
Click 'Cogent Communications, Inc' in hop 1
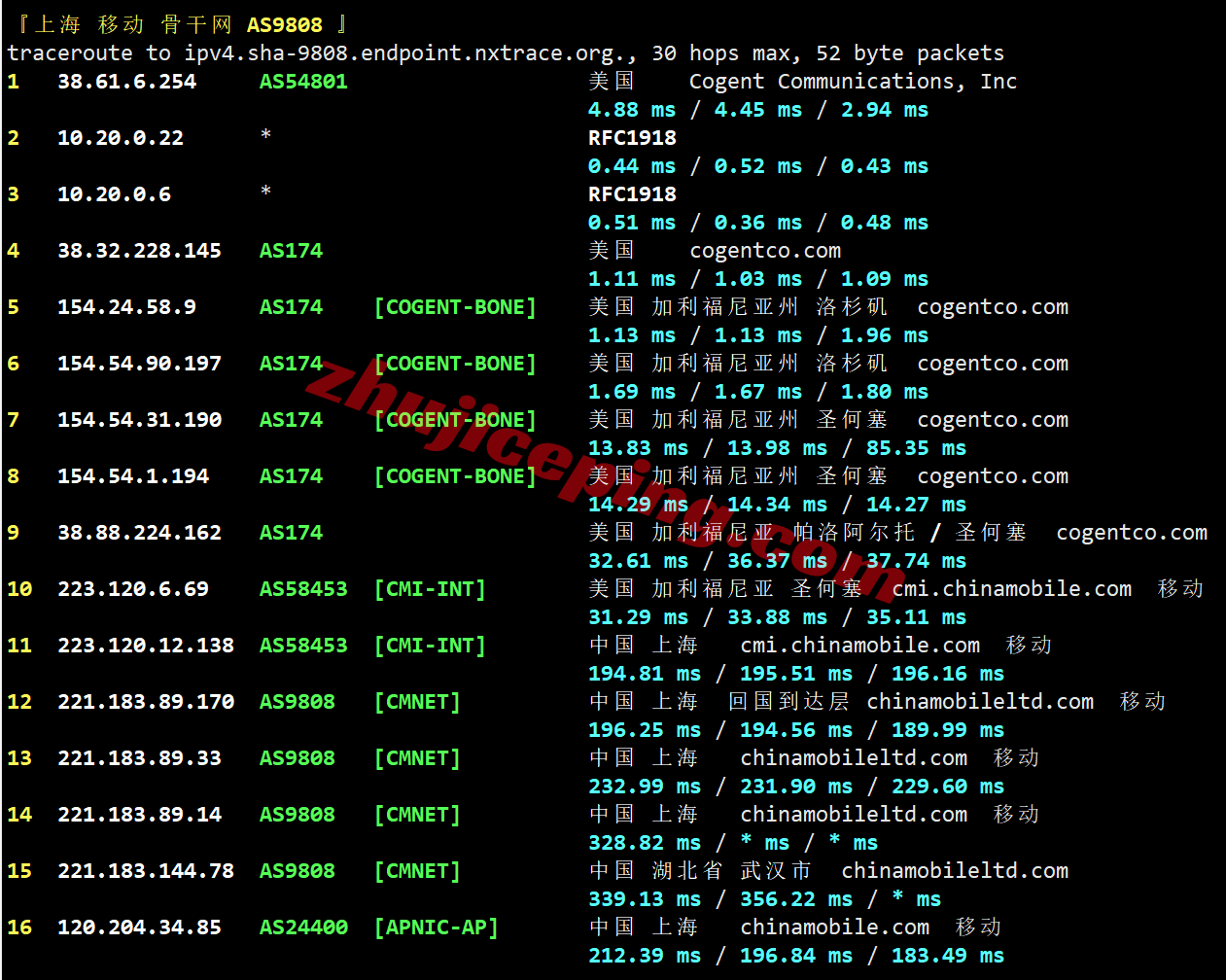pyautogui.click(x=853, y=82)
